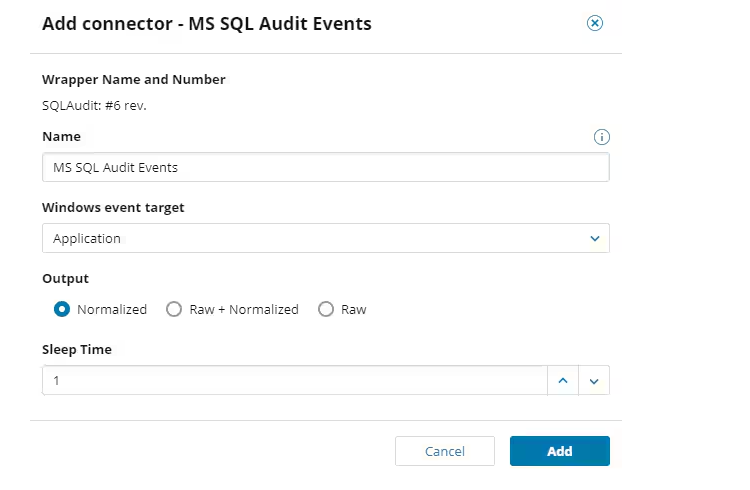Cancel adding the connector

point(445,451)
